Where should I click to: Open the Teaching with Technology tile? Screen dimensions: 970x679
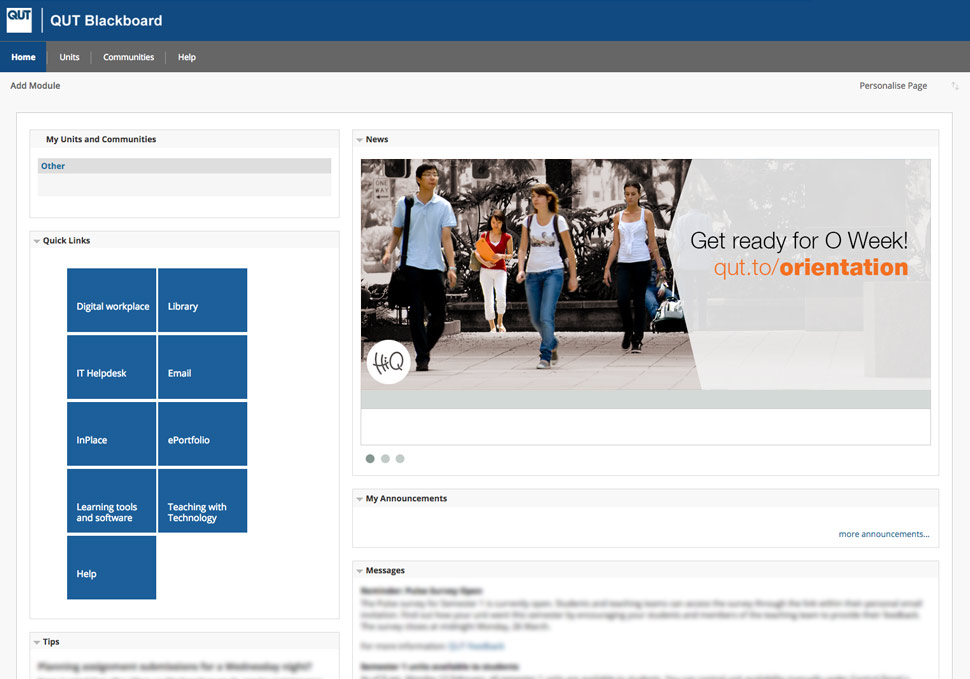pos(202,501)
